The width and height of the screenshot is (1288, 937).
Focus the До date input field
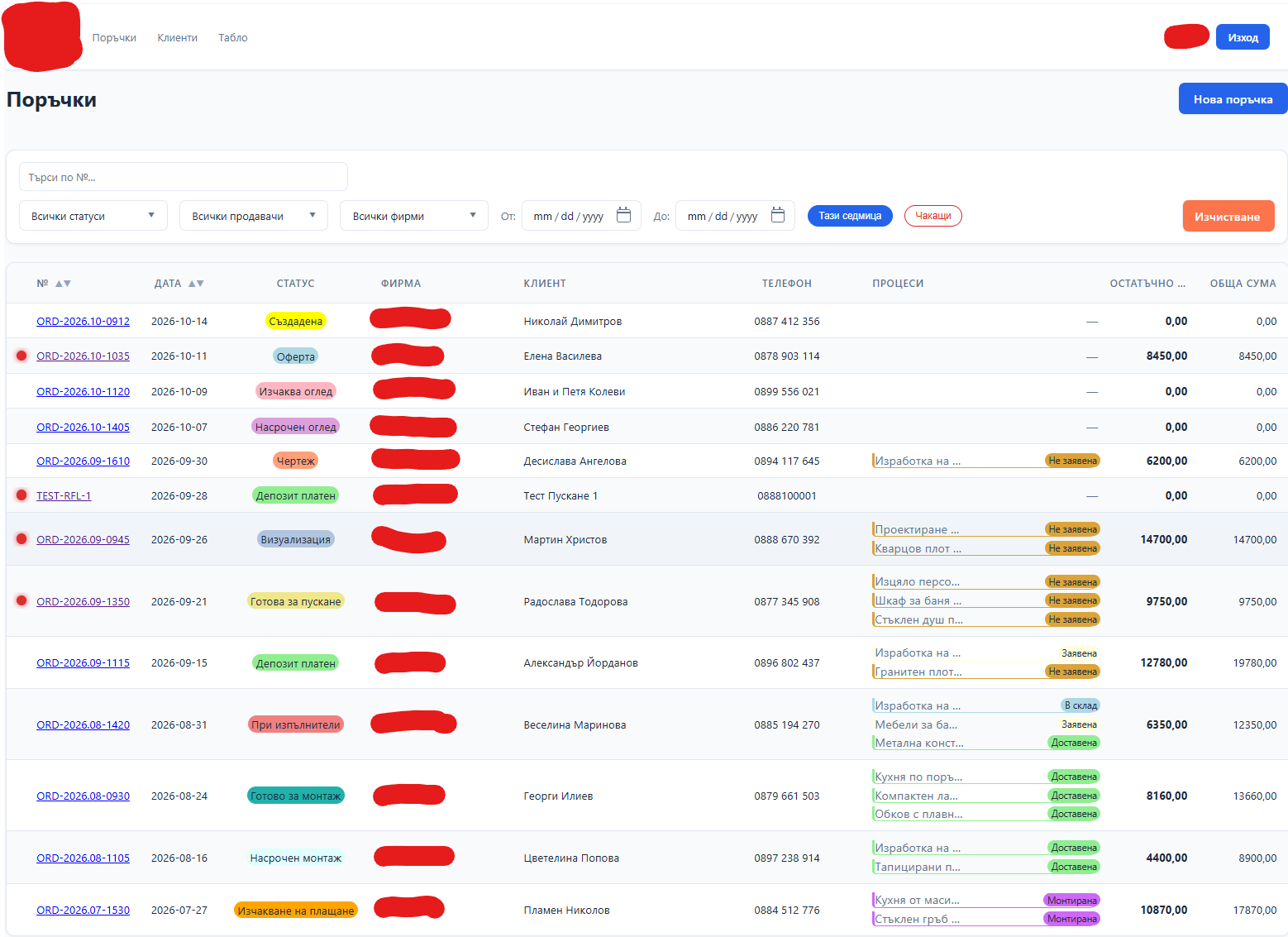(735, 216)
